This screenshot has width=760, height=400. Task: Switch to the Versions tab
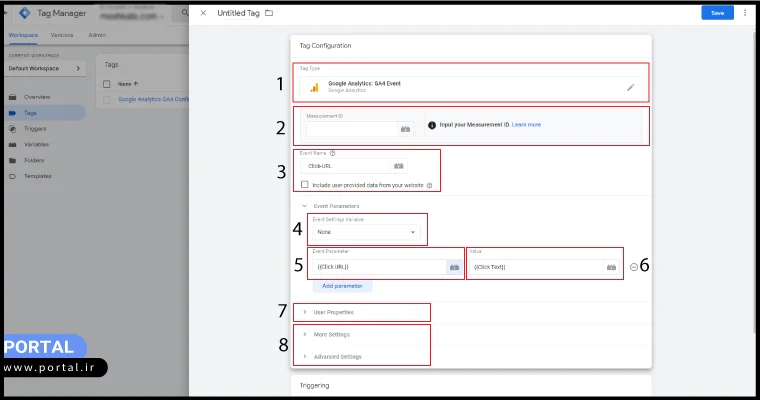pyautogui.click(x=62, y=34)
